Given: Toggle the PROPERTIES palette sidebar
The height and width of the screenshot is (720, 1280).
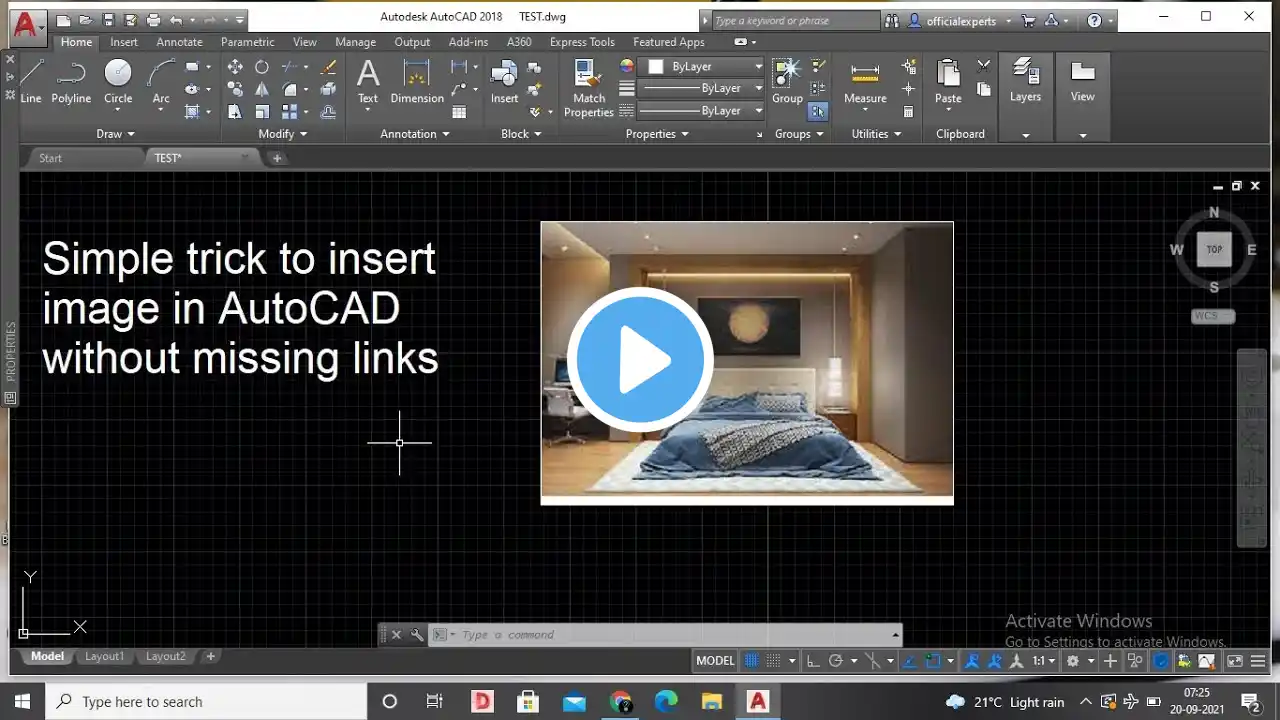Looking at the screenshot, I should click(x=11, y=351).
